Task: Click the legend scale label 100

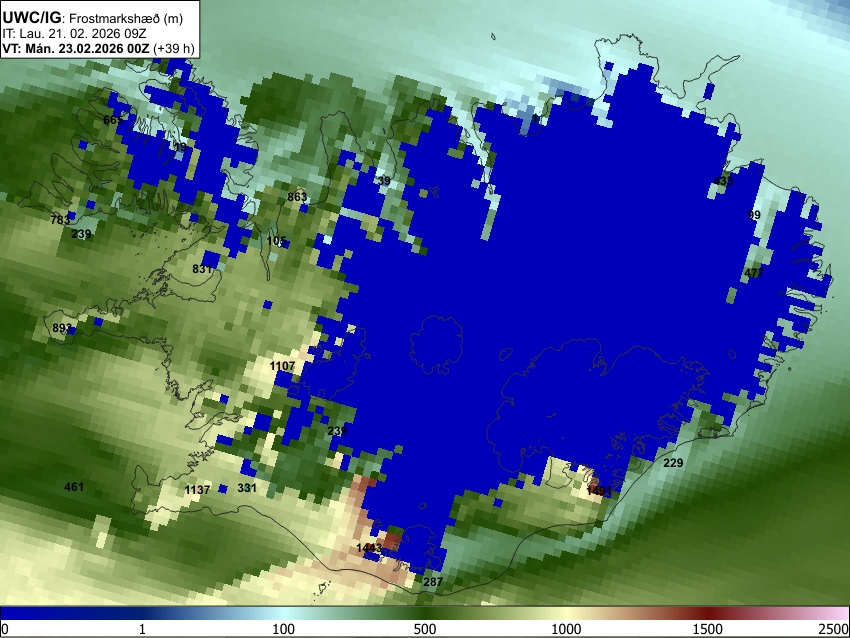Action: coord(284,629)
